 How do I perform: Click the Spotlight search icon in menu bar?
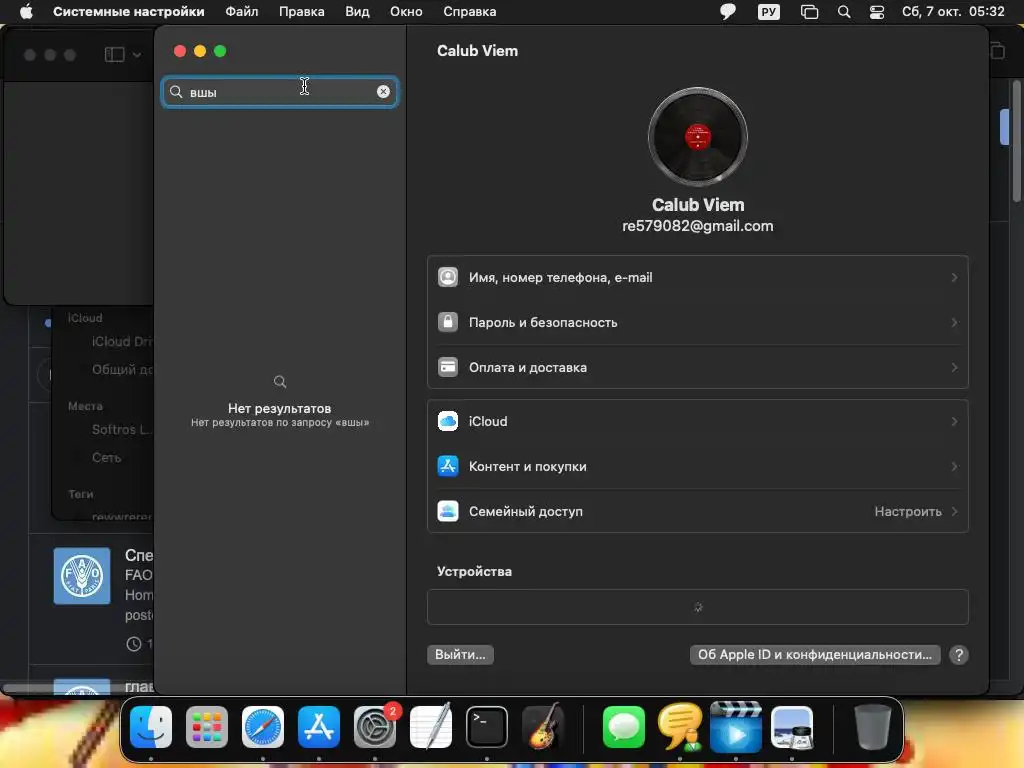[x=844, y=12]
